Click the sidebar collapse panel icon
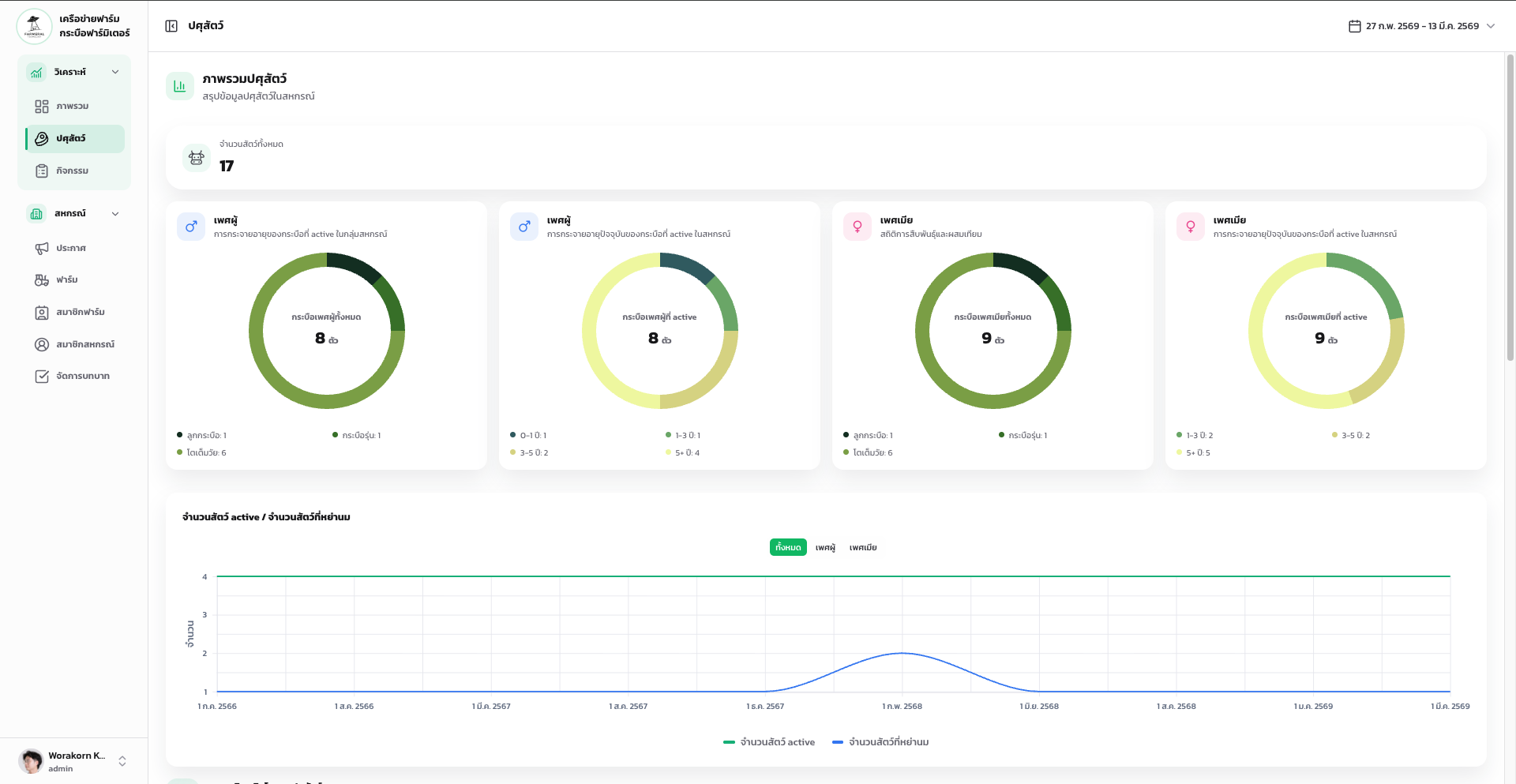 pos(171,26)
